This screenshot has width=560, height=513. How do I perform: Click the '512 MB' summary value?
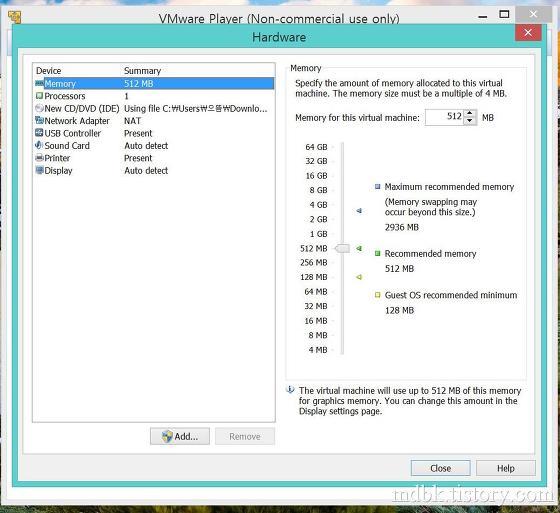coord(139,84)
